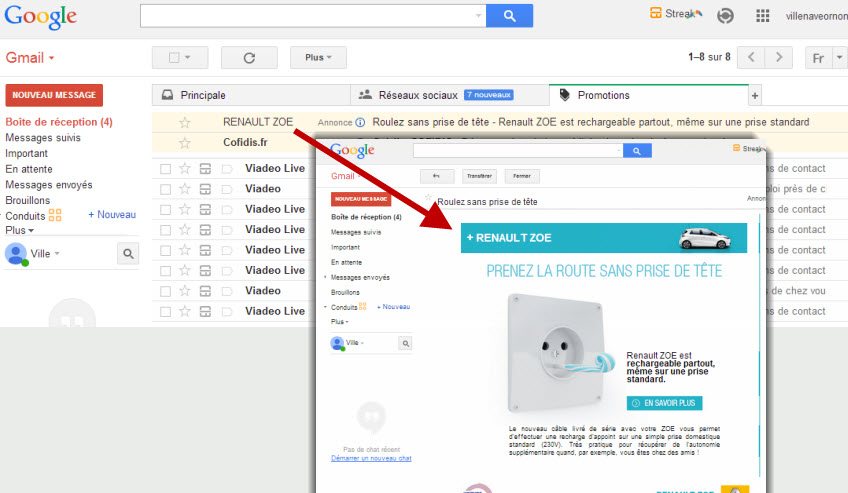848x493 pixels.
Task: Open Messages suivis folder
Action: click(43, 138)
